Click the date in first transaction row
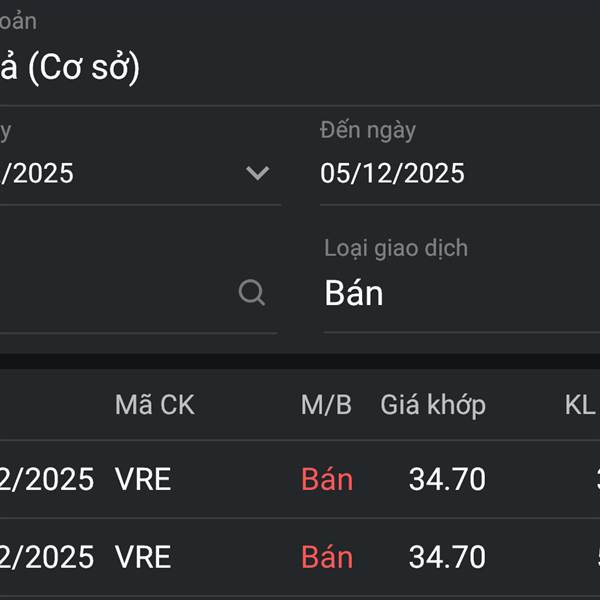Screen dimensions: 600x600 pyautogui.click(x=47, y=480)
